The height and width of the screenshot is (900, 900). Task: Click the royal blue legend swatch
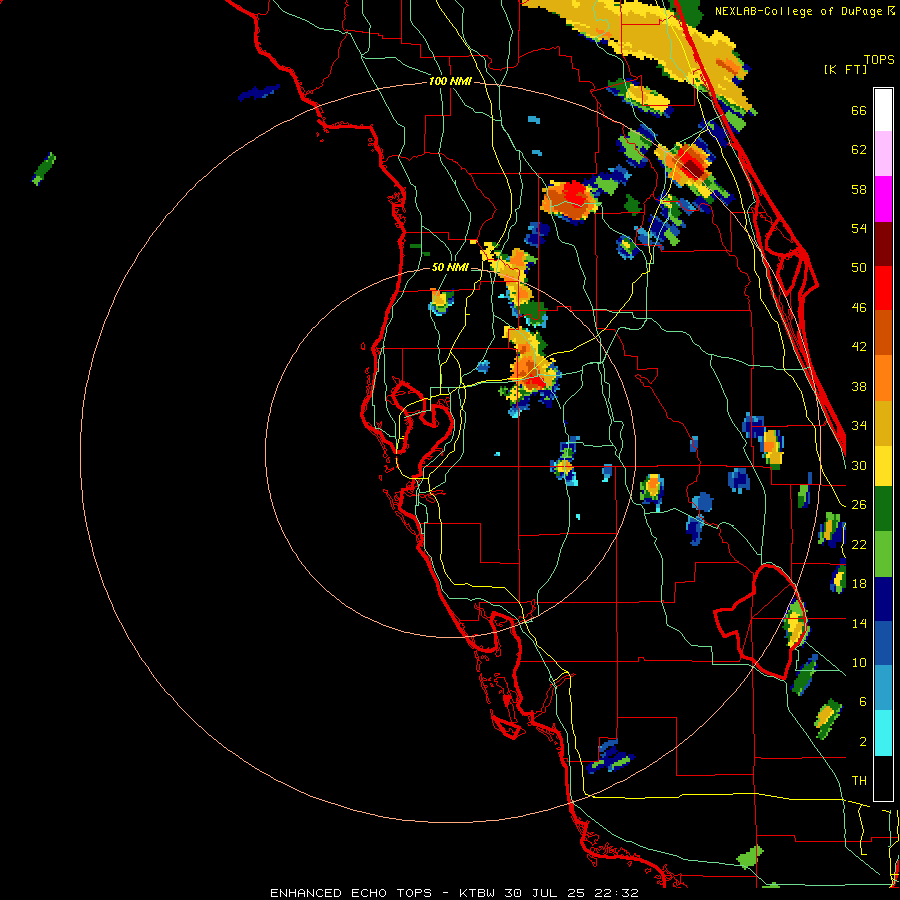(883, 644)
